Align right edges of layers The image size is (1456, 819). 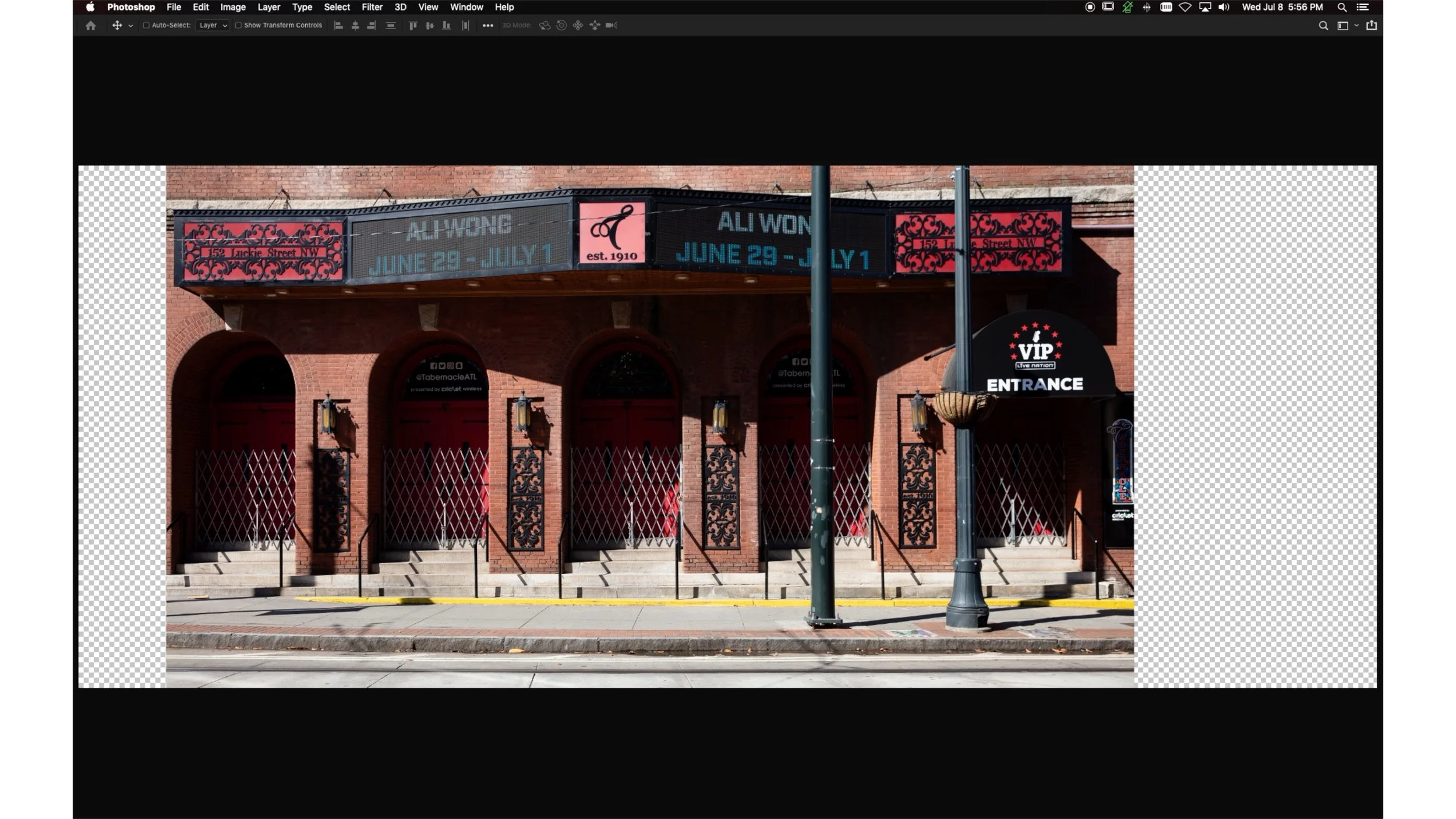(x=372, y=26)
